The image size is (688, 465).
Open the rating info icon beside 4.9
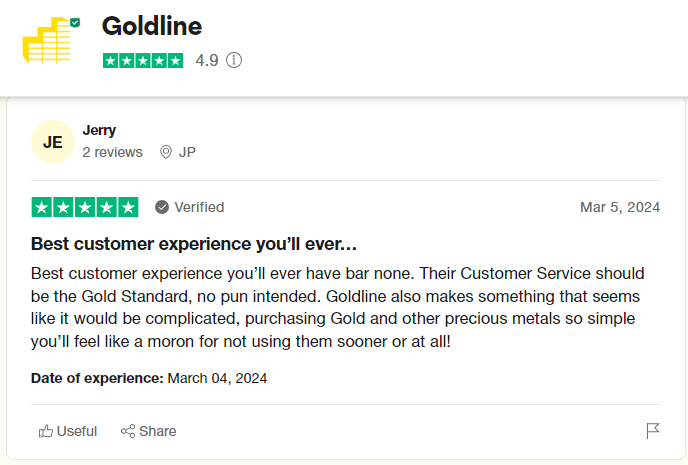pyautogui.click(x=234, y=60)
